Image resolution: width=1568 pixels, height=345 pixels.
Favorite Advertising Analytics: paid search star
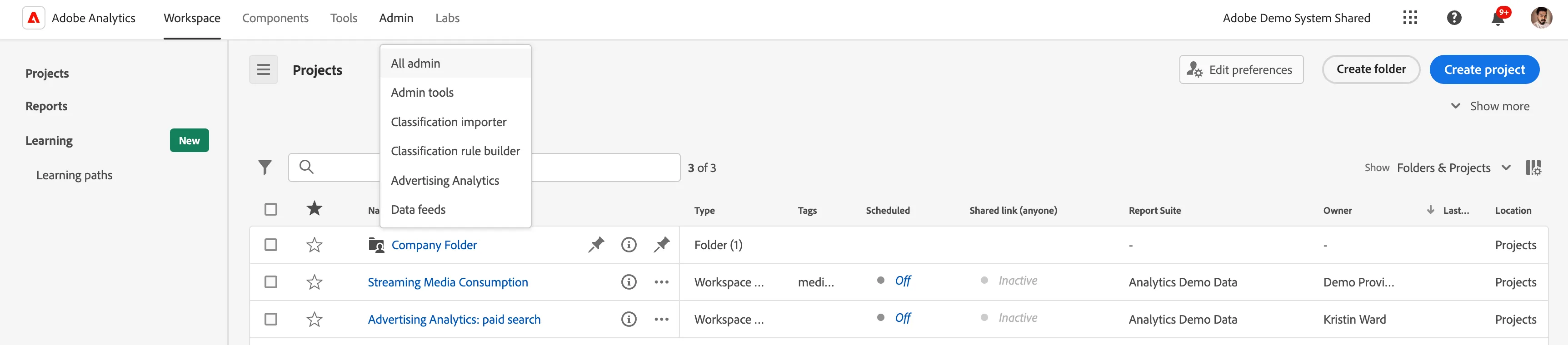314,319
